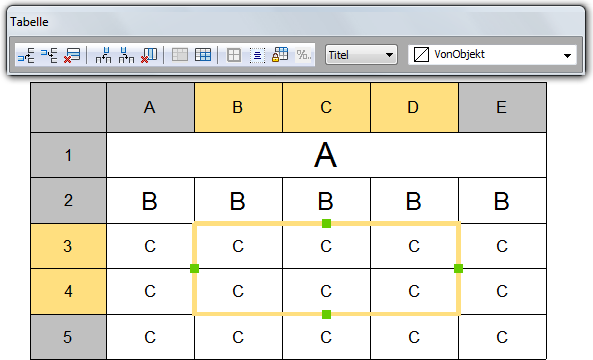The width and height of the screenshot is (593, 360).
Task: Select the VonObjekt color swatch box
Action: [421, 55]
